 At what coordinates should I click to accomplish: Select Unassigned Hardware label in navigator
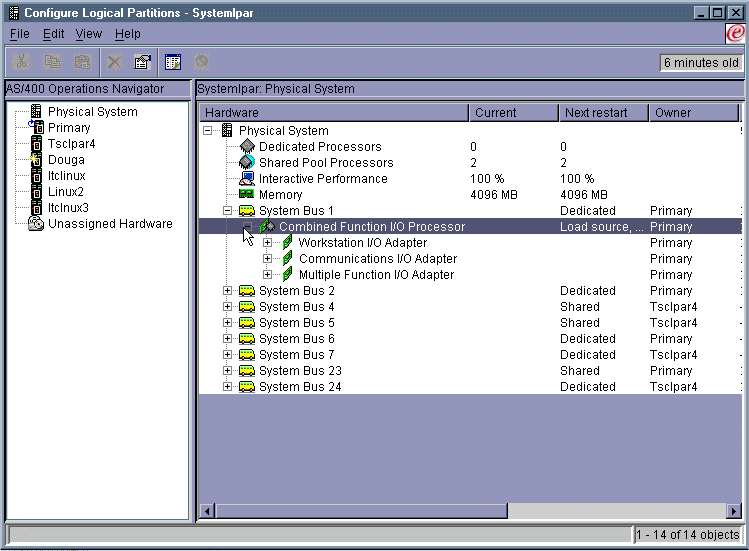point(110,224)
